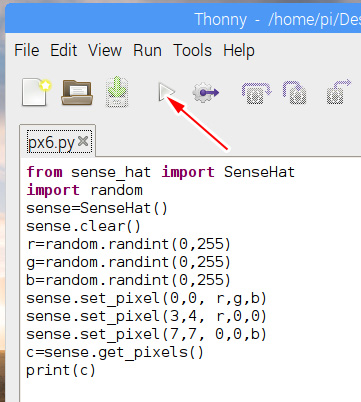Open the Help menu
This screenshot has width=361, height=402.
239,51
